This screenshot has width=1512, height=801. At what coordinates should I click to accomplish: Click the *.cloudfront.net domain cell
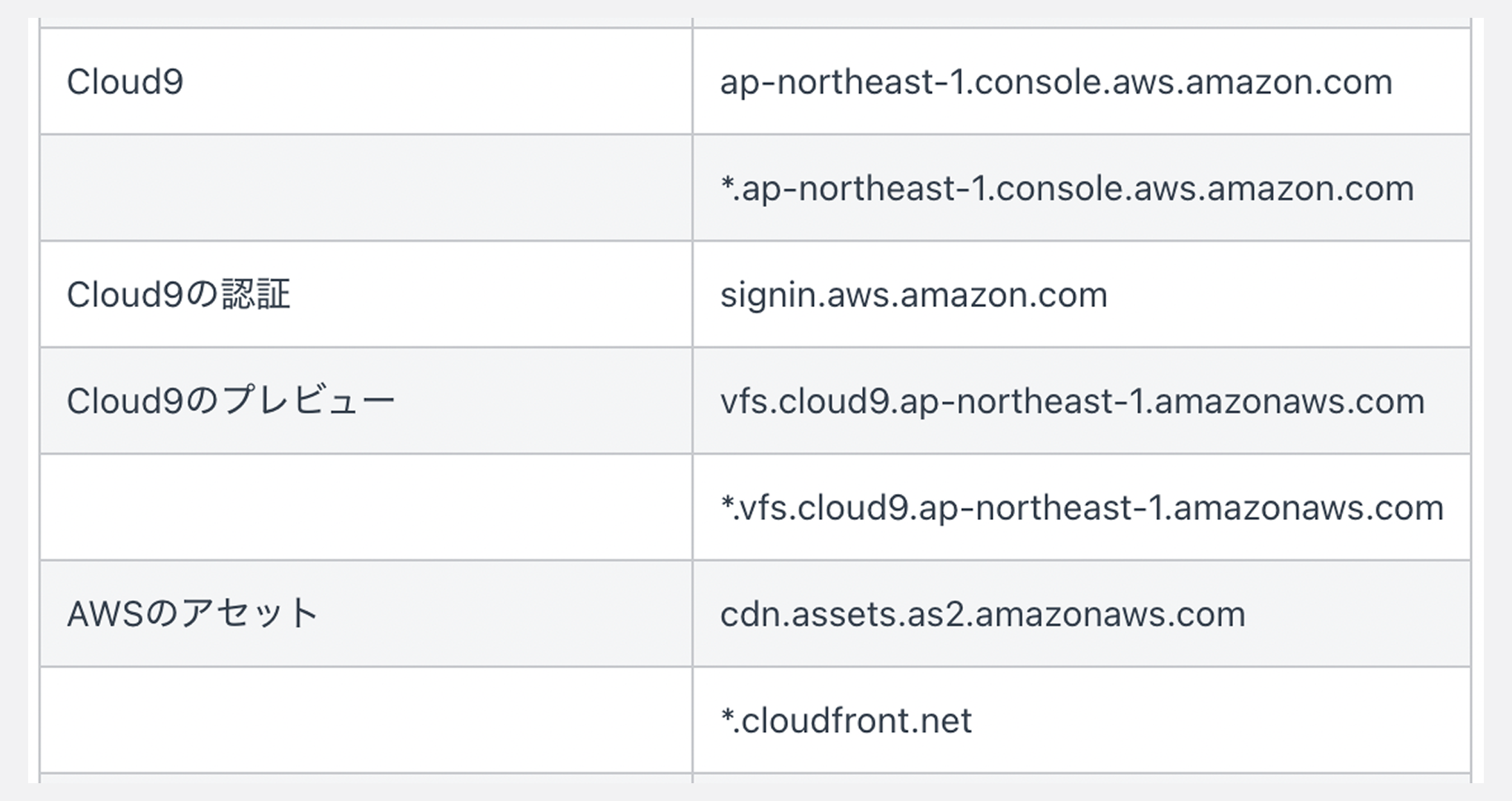(x=1082, y=720)
